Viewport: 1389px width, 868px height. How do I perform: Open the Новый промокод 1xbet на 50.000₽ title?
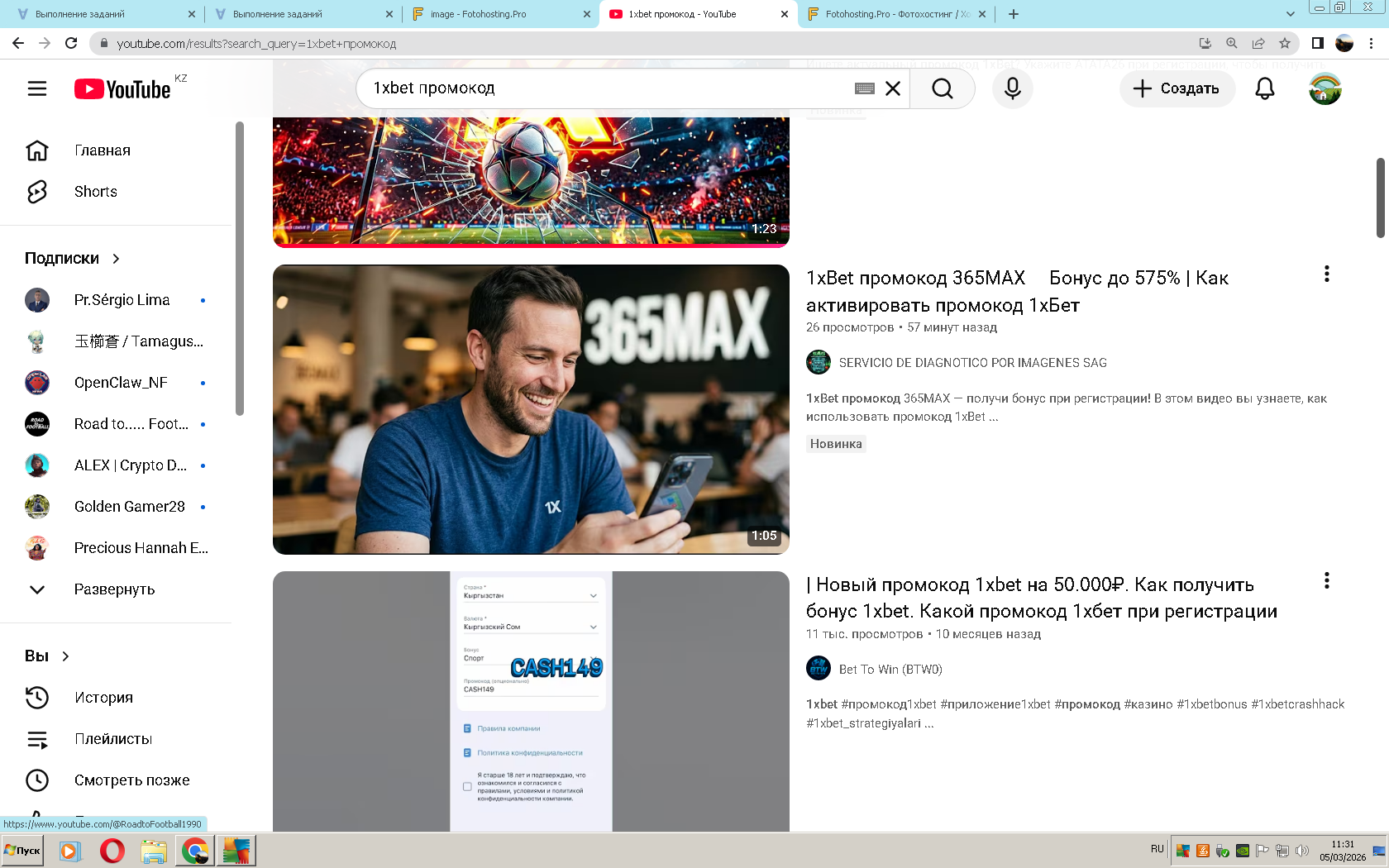1042,598
